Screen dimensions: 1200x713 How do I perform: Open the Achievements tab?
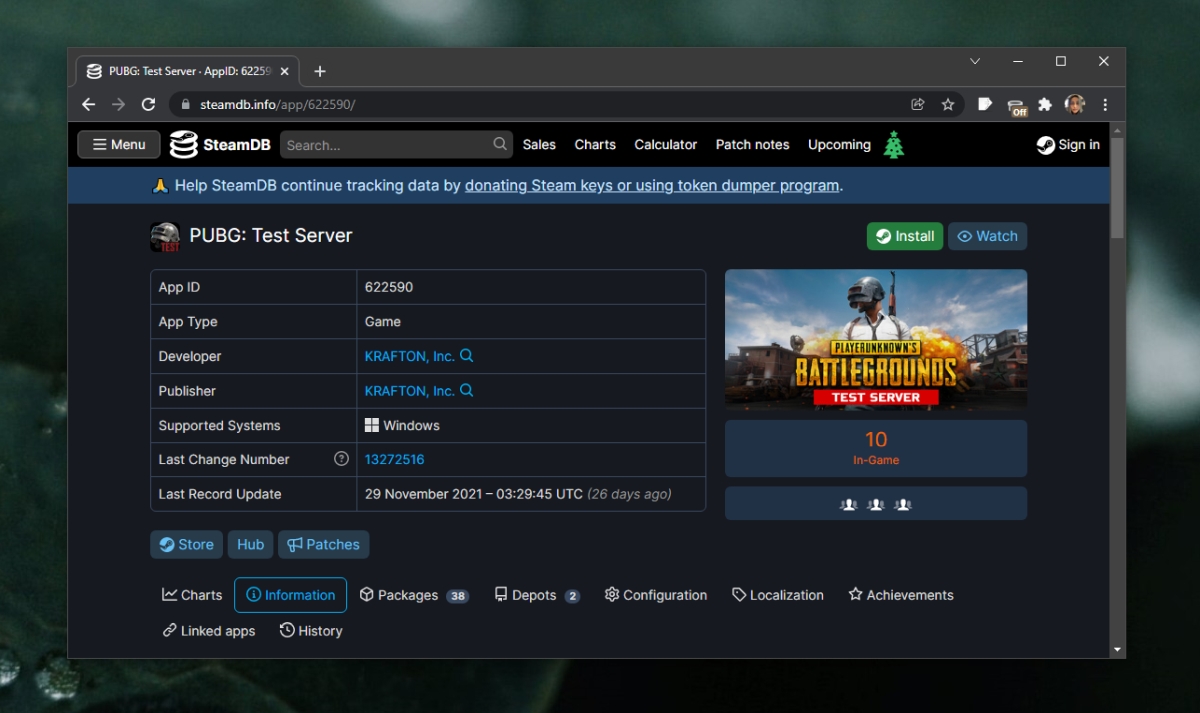click(901, 595)
